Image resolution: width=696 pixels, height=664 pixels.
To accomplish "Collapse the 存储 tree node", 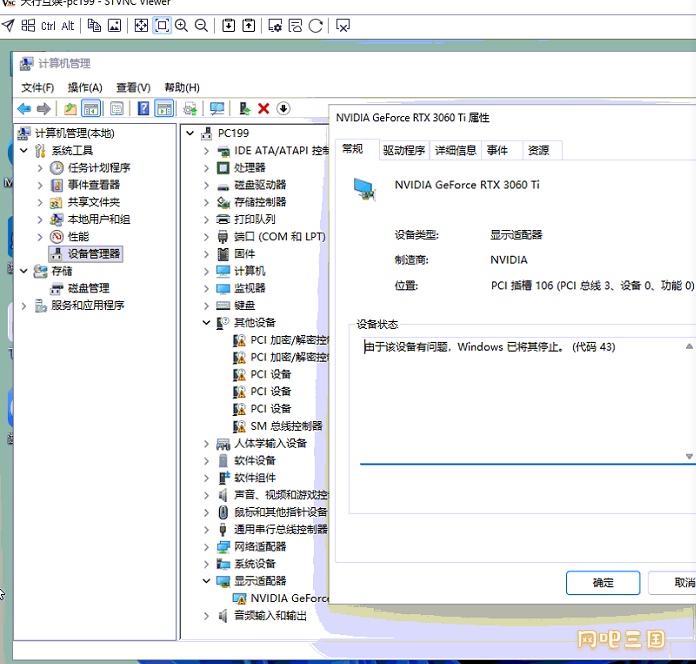I will (24, 271).
